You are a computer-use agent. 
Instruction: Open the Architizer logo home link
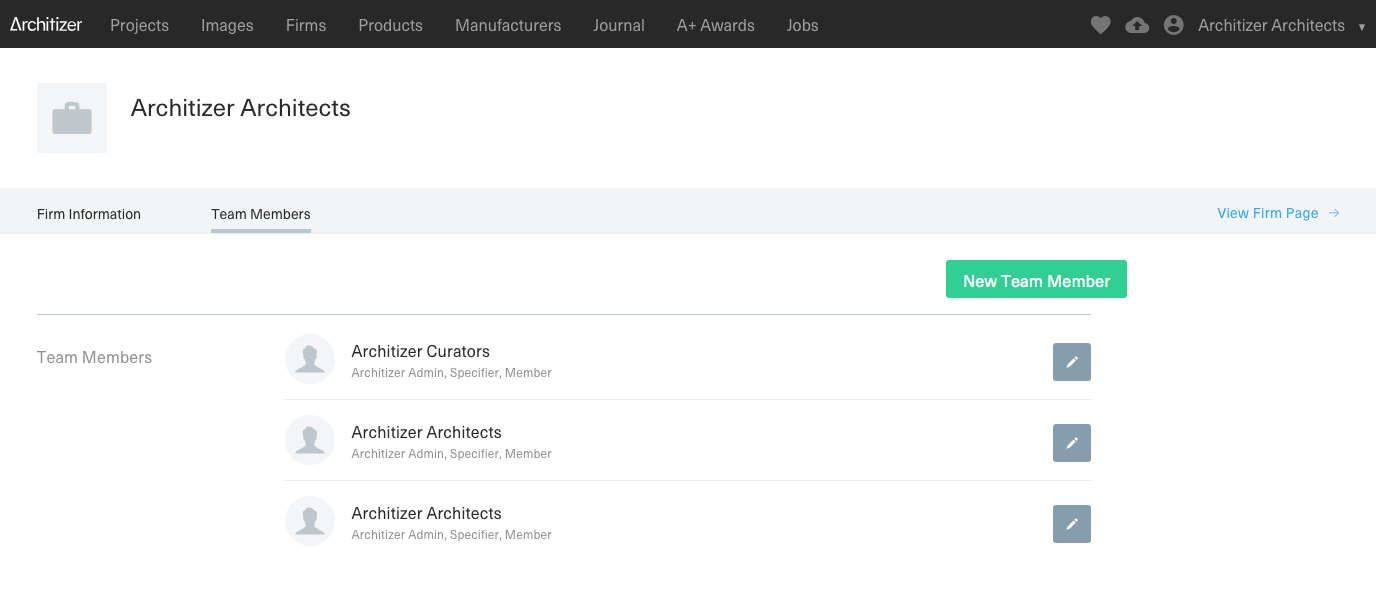pos(46,25)
